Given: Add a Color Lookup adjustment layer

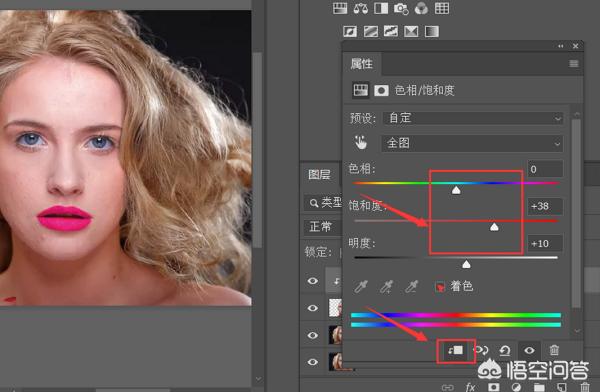Looking at the screenshot, I should click(442, 8).
